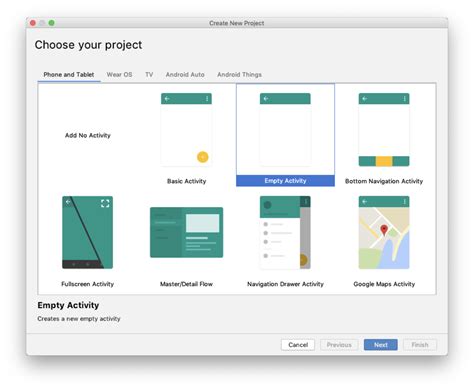Click the Next button

[x=381, y=345]
